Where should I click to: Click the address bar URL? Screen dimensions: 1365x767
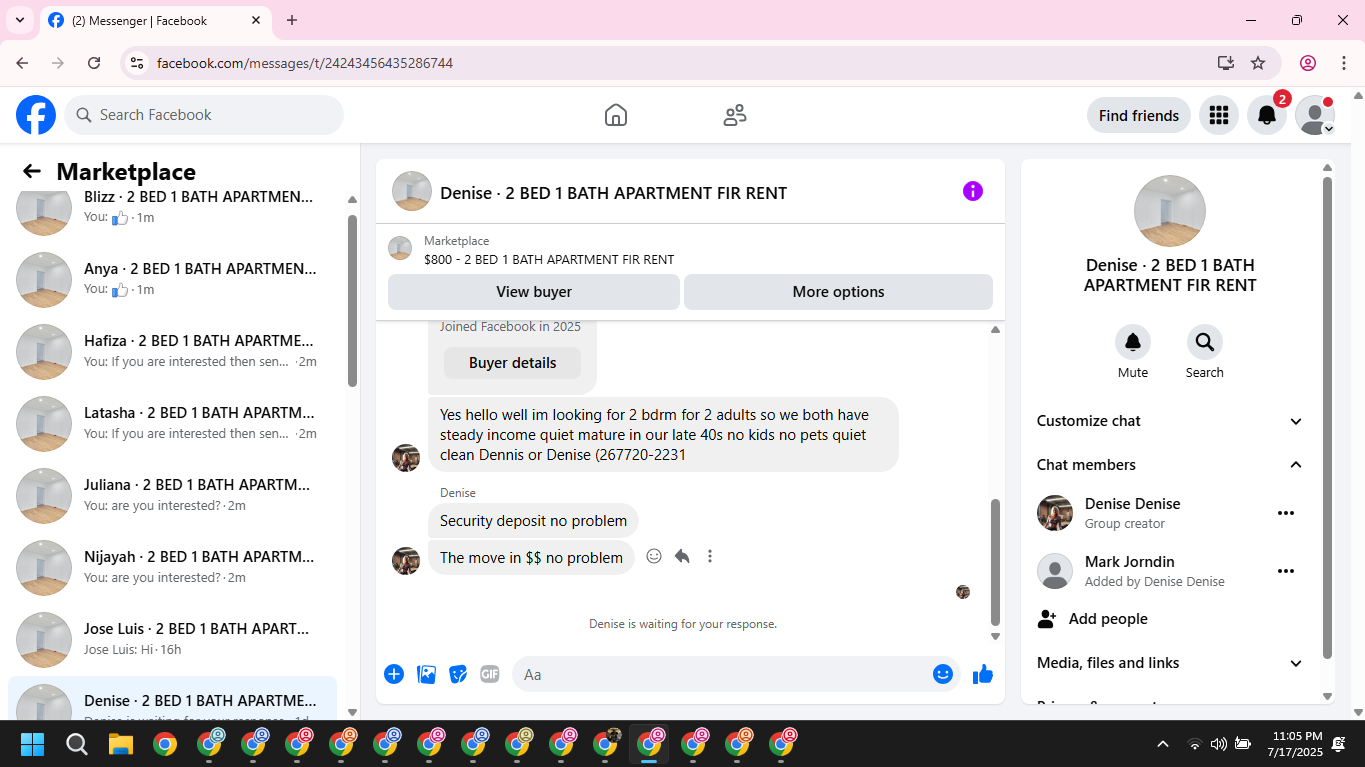tap(305, 63)
